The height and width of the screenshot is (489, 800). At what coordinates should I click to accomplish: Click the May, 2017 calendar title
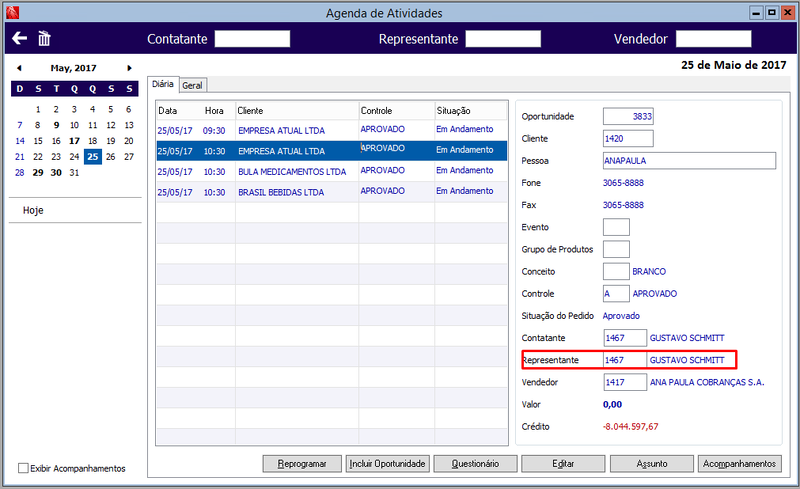click(73, 68)
